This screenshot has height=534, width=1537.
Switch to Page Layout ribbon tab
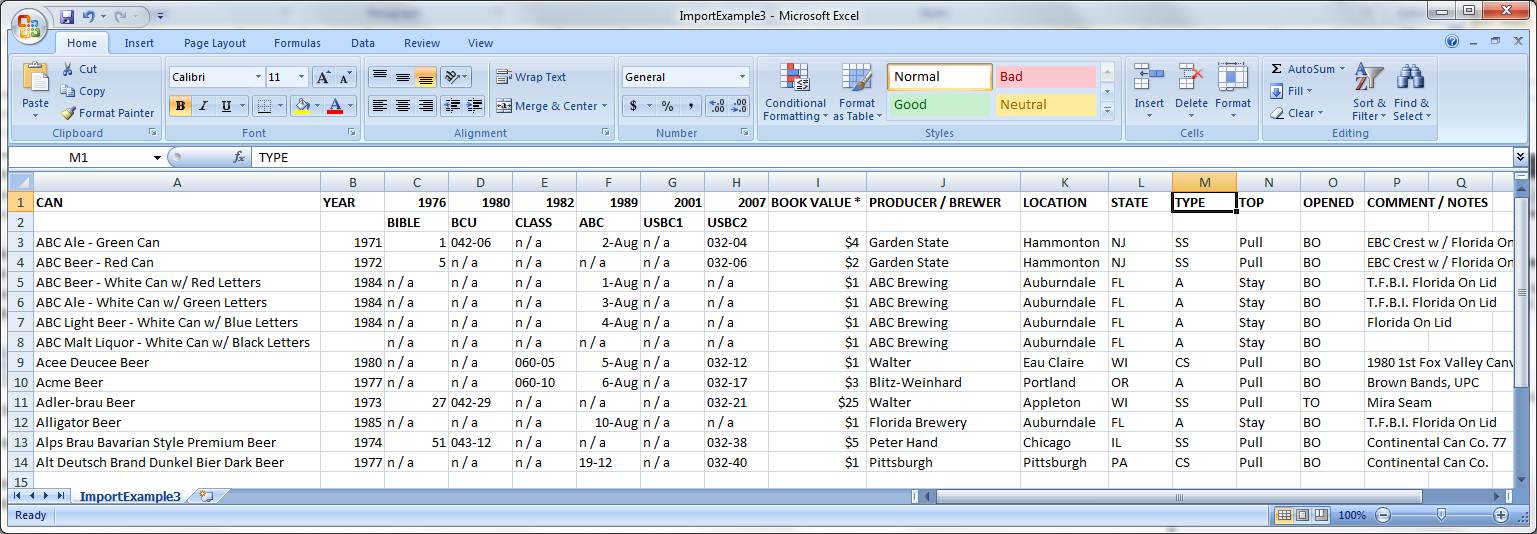click(215, 43)
